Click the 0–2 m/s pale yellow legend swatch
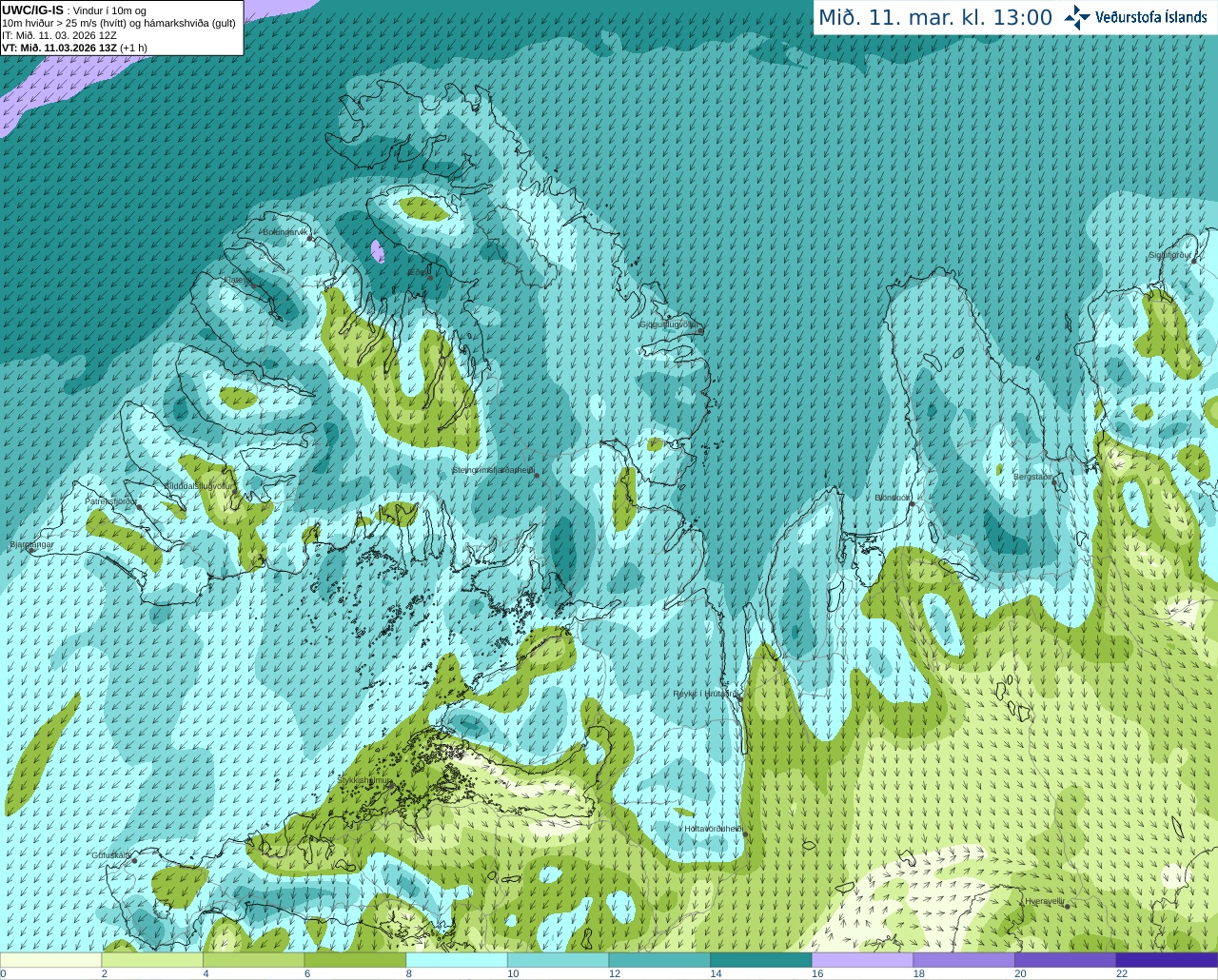This screenshot has width=1218, height=980. point(51,959)
